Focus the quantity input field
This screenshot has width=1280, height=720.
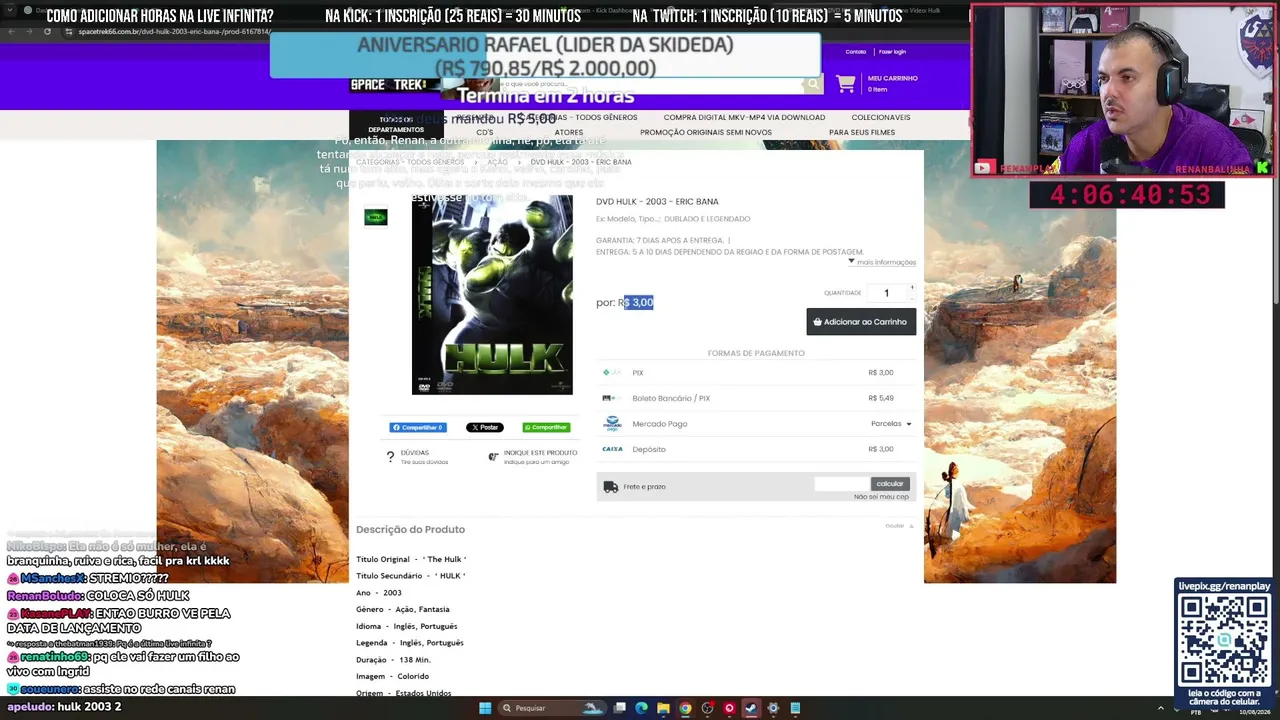point(886,293)
